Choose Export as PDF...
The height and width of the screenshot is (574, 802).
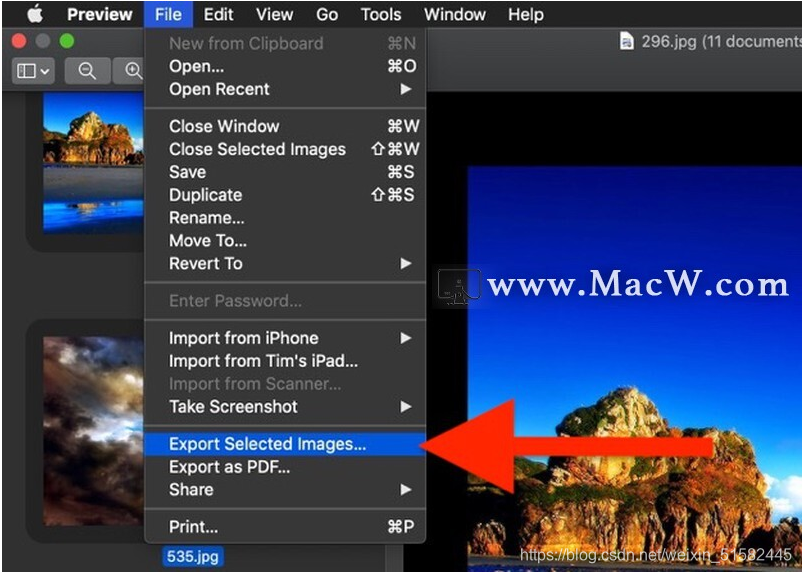click(285, 467)
